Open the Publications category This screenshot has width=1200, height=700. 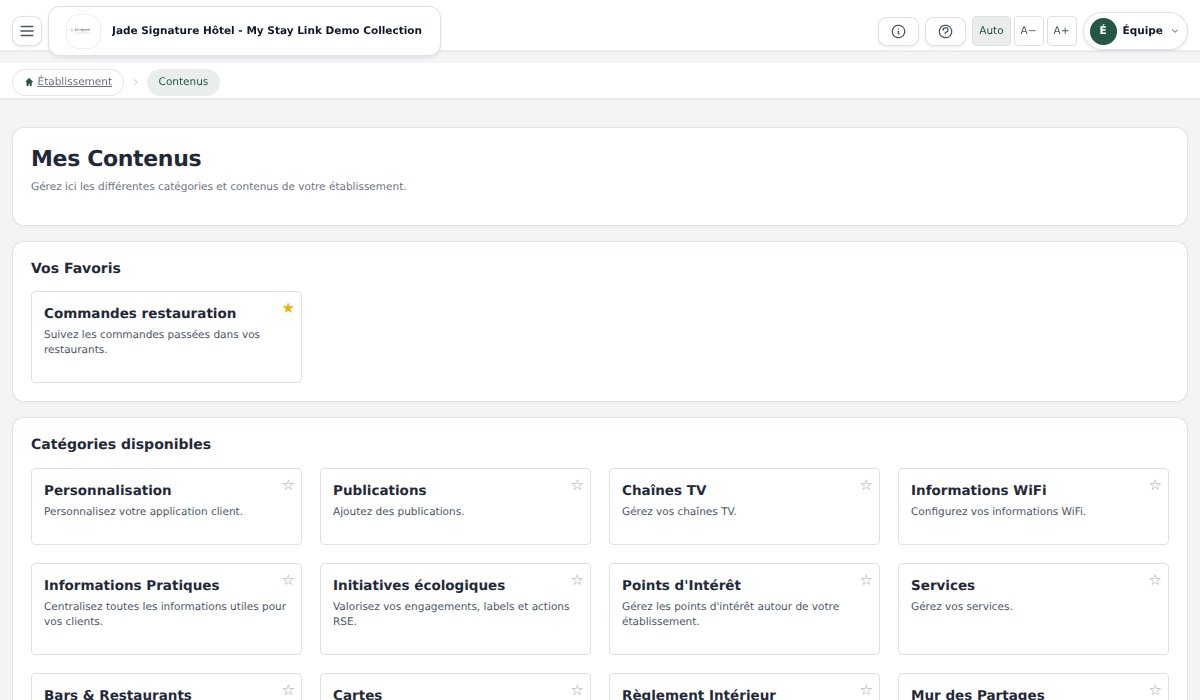[455, 507]
